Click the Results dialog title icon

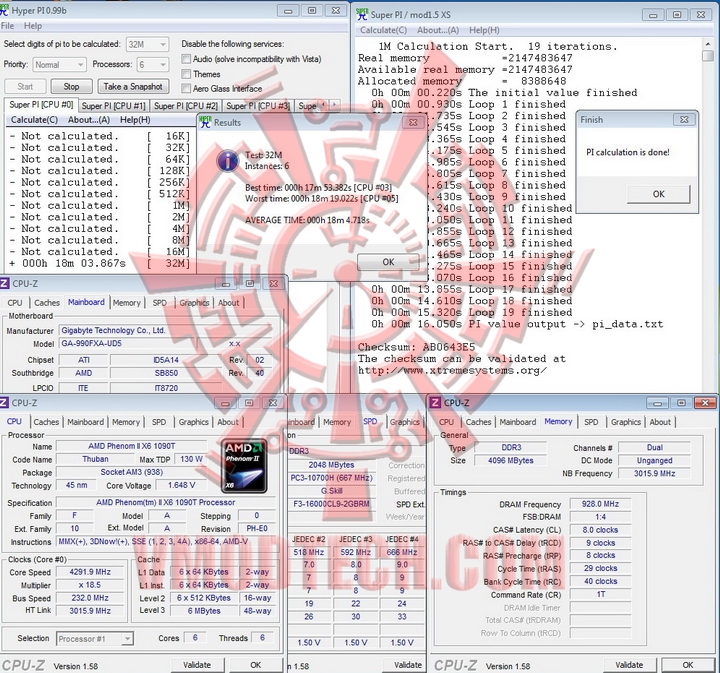[205, 122]
